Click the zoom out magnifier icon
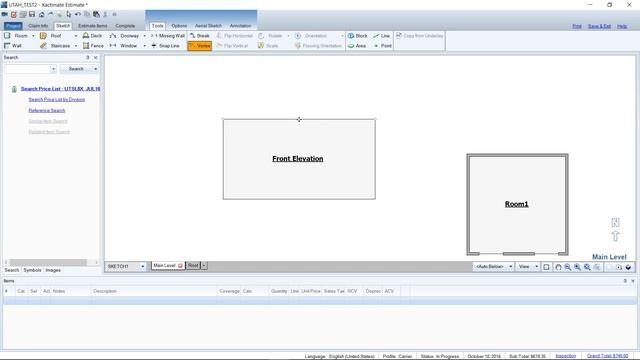The width and height of the screenshot is (640, 360). [568, 267]
